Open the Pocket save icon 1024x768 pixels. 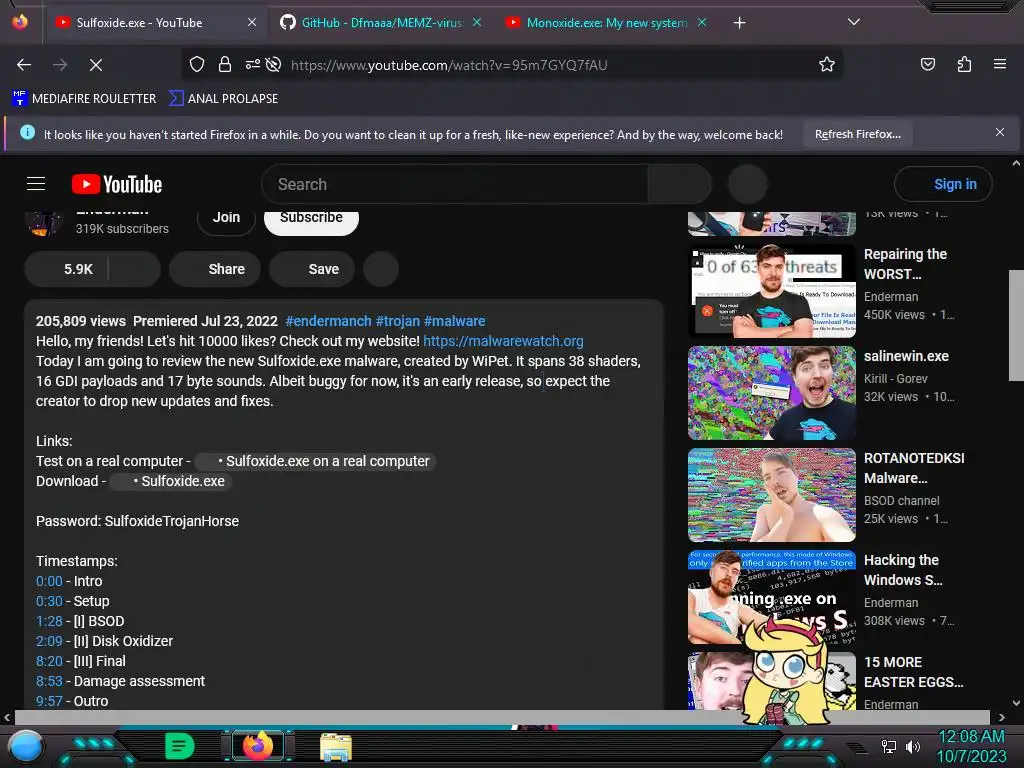(927, 64)
